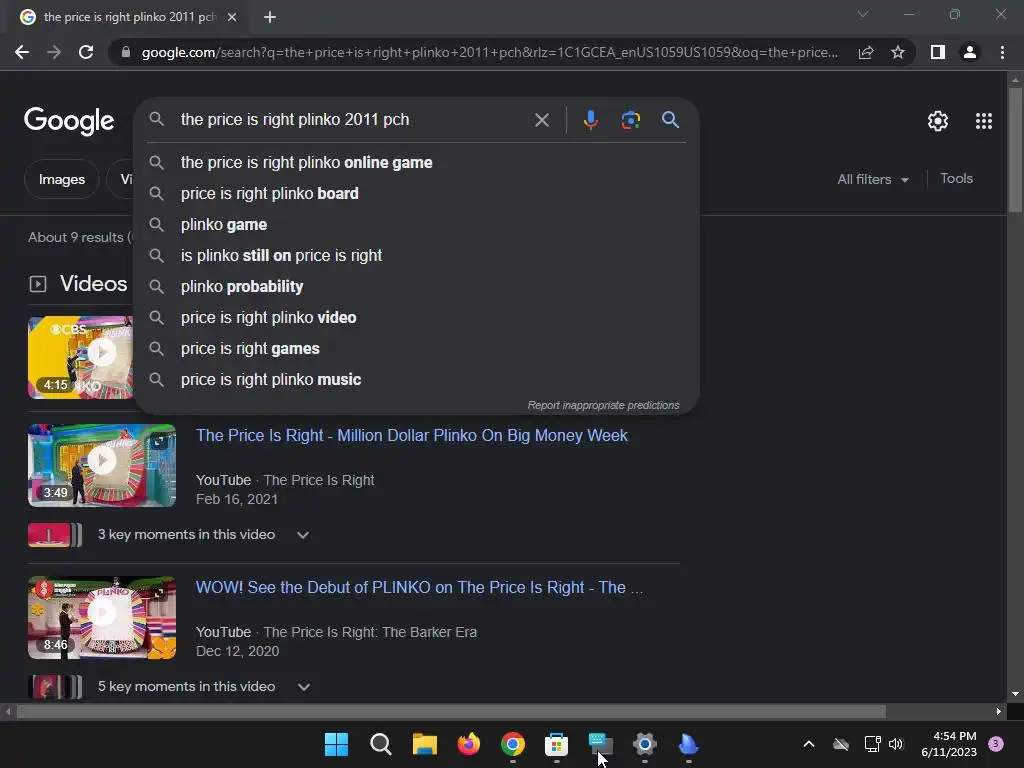Open Million Dollar Plinko On Big Money Week
The height and width of the screenshot is (768, 1024).
coord(411,436)
